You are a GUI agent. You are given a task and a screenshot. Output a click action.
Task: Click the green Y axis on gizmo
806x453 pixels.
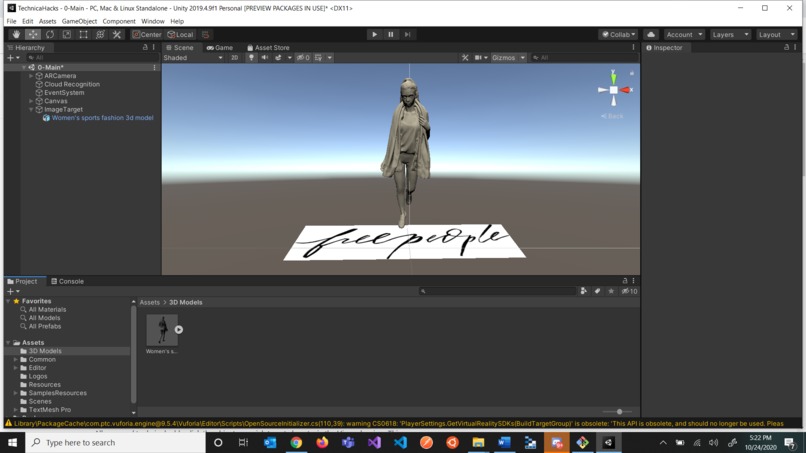coord(613,77)
